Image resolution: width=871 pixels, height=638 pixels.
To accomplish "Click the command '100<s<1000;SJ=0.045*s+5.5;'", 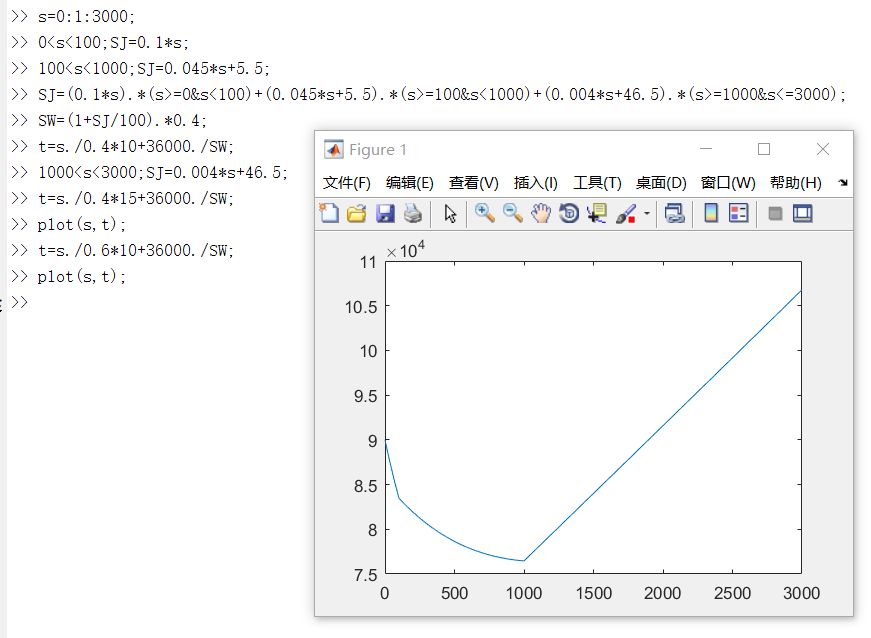I will click(153, 68).
